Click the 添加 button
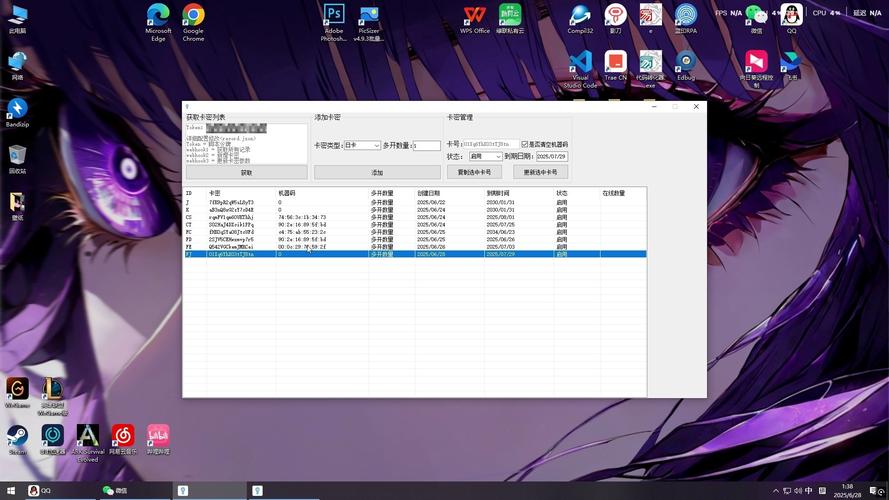This screenshot has width=889, height=500. click(x=377, y=172)
